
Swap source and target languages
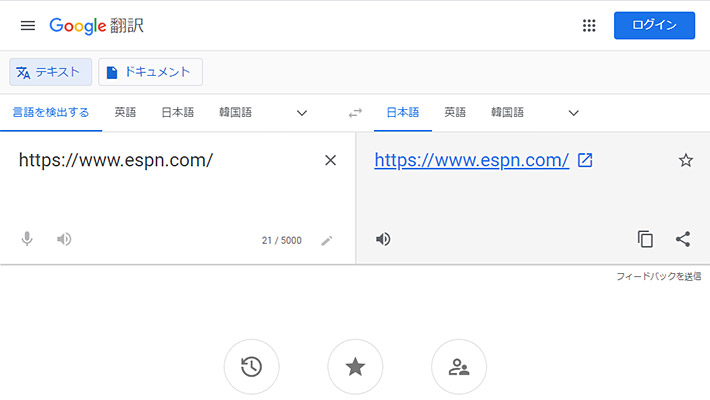[355, 113]
